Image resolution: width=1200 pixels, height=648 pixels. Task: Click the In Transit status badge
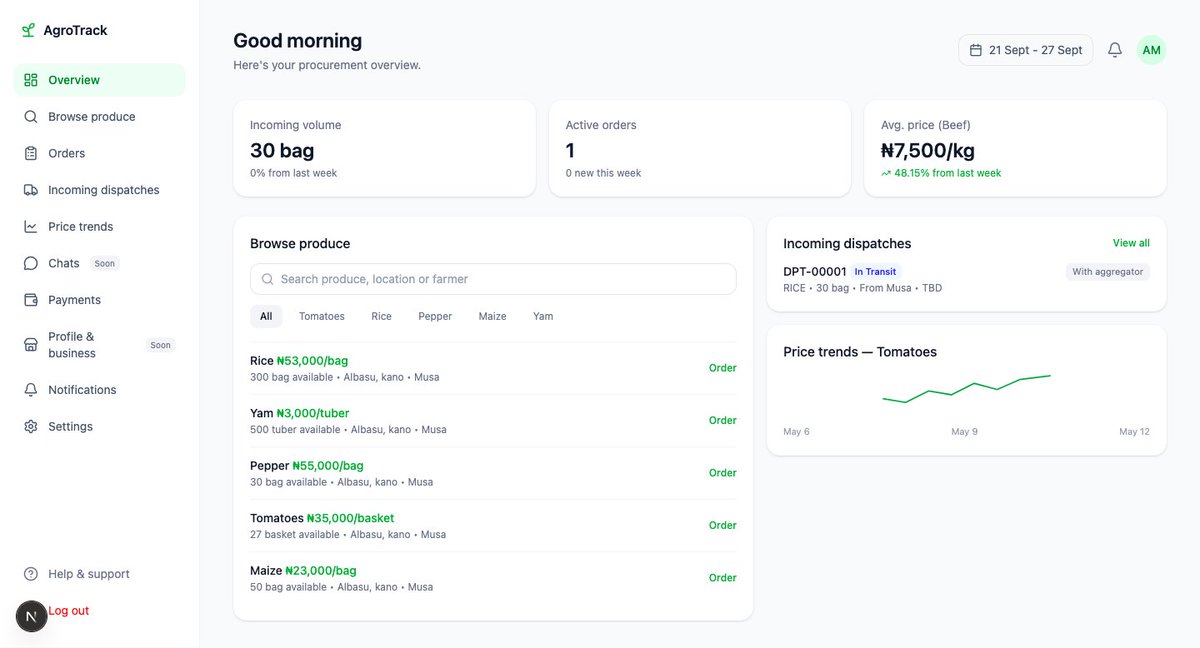(x=875, y=271)
